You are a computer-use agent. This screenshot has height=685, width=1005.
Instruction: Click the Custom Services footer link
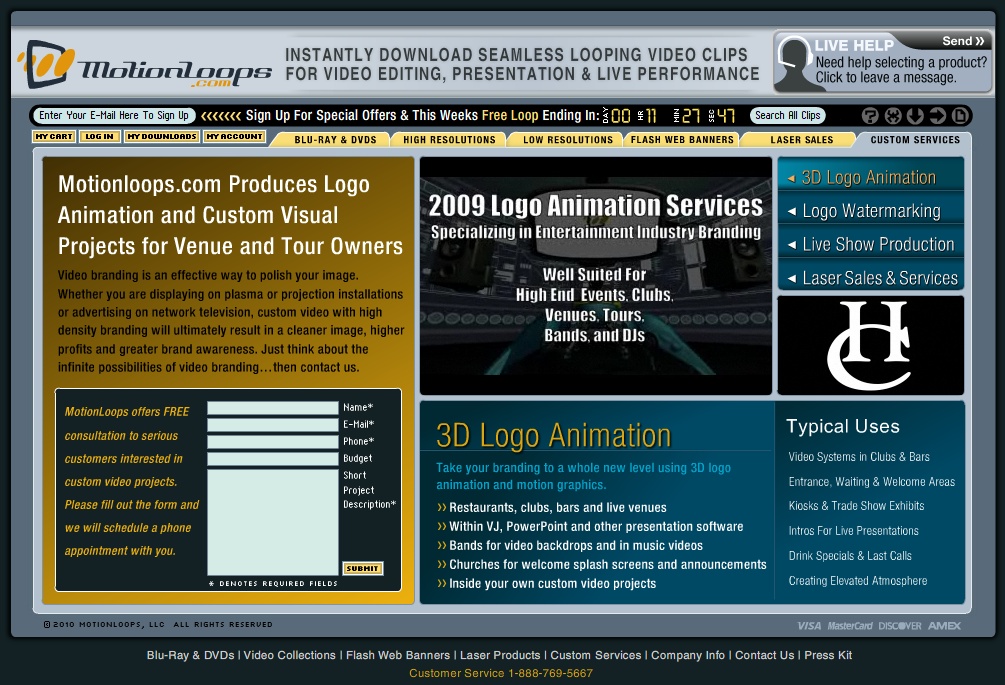pyautogui.click(x=595, y=655)
